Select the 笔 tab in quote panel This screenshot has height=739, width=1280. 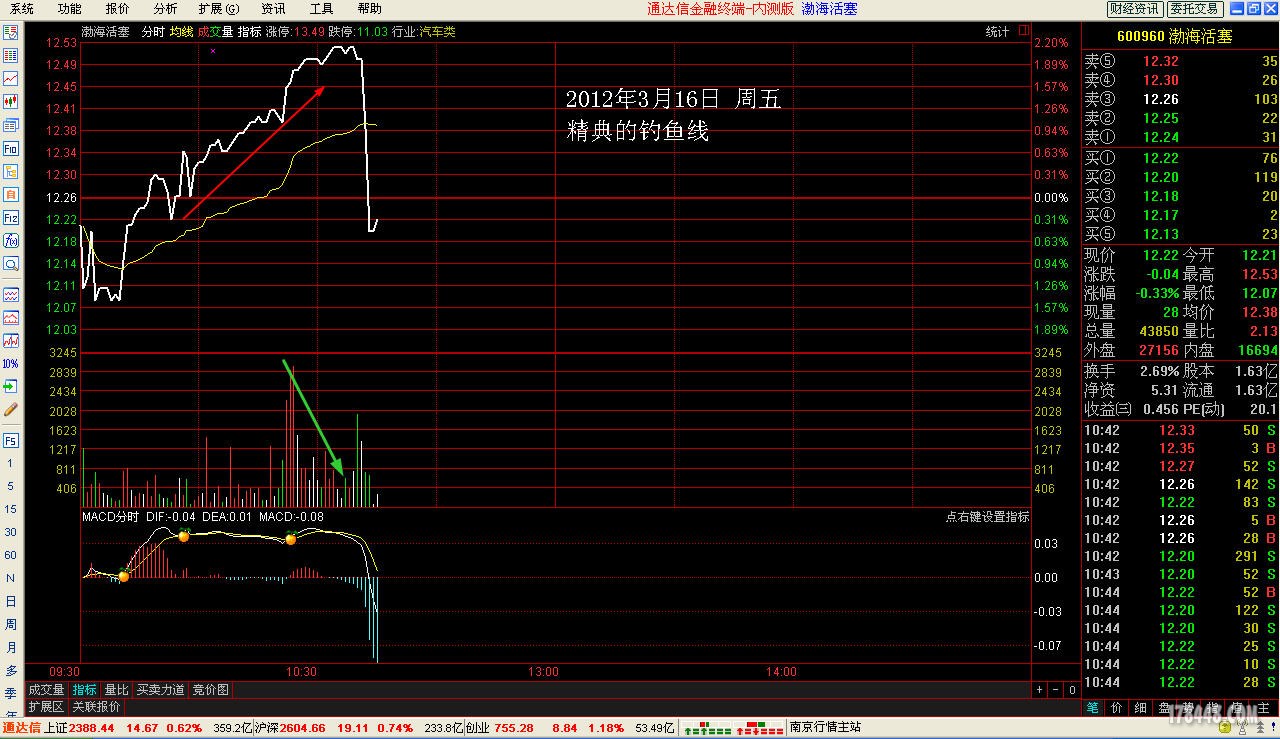coord(1093,708)
